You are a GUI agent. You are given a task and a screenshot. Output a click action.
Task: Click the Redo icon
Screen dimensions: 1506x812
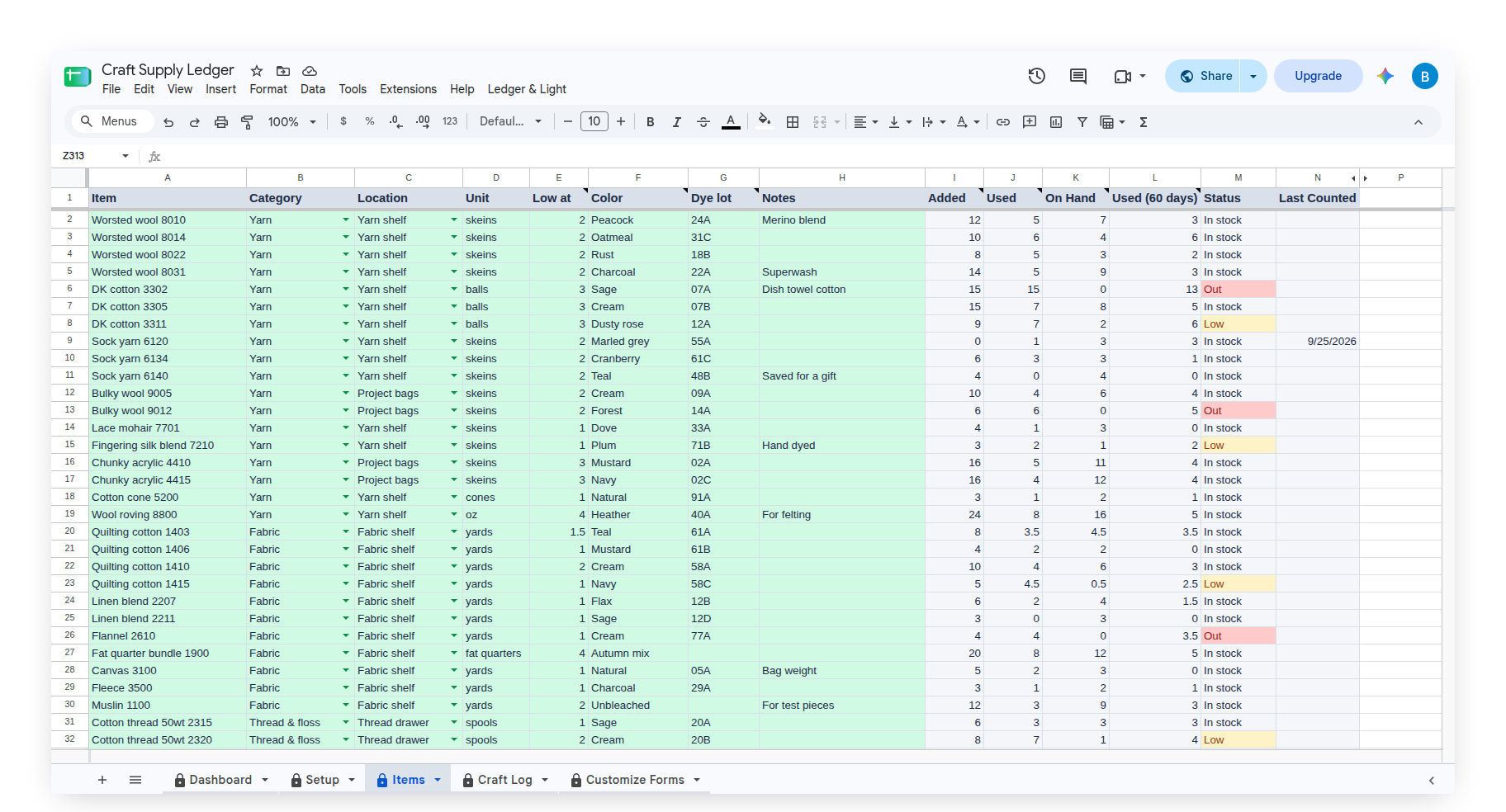pos(195,122)
